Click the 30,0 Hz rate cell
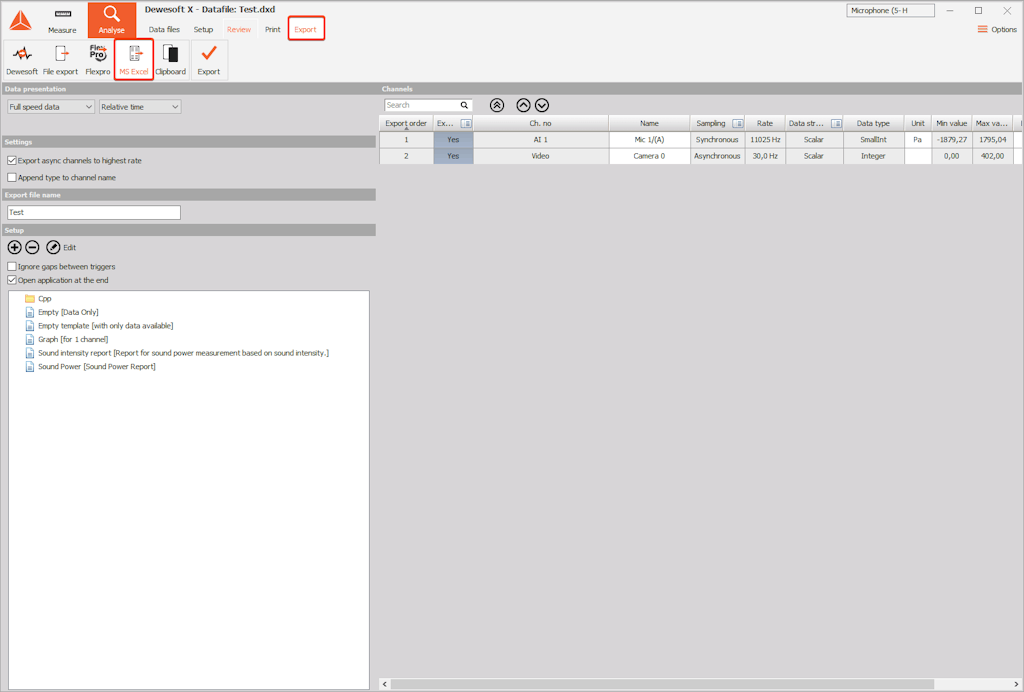The height and width of the screenshot is (692, 1024). pos(765,156)
